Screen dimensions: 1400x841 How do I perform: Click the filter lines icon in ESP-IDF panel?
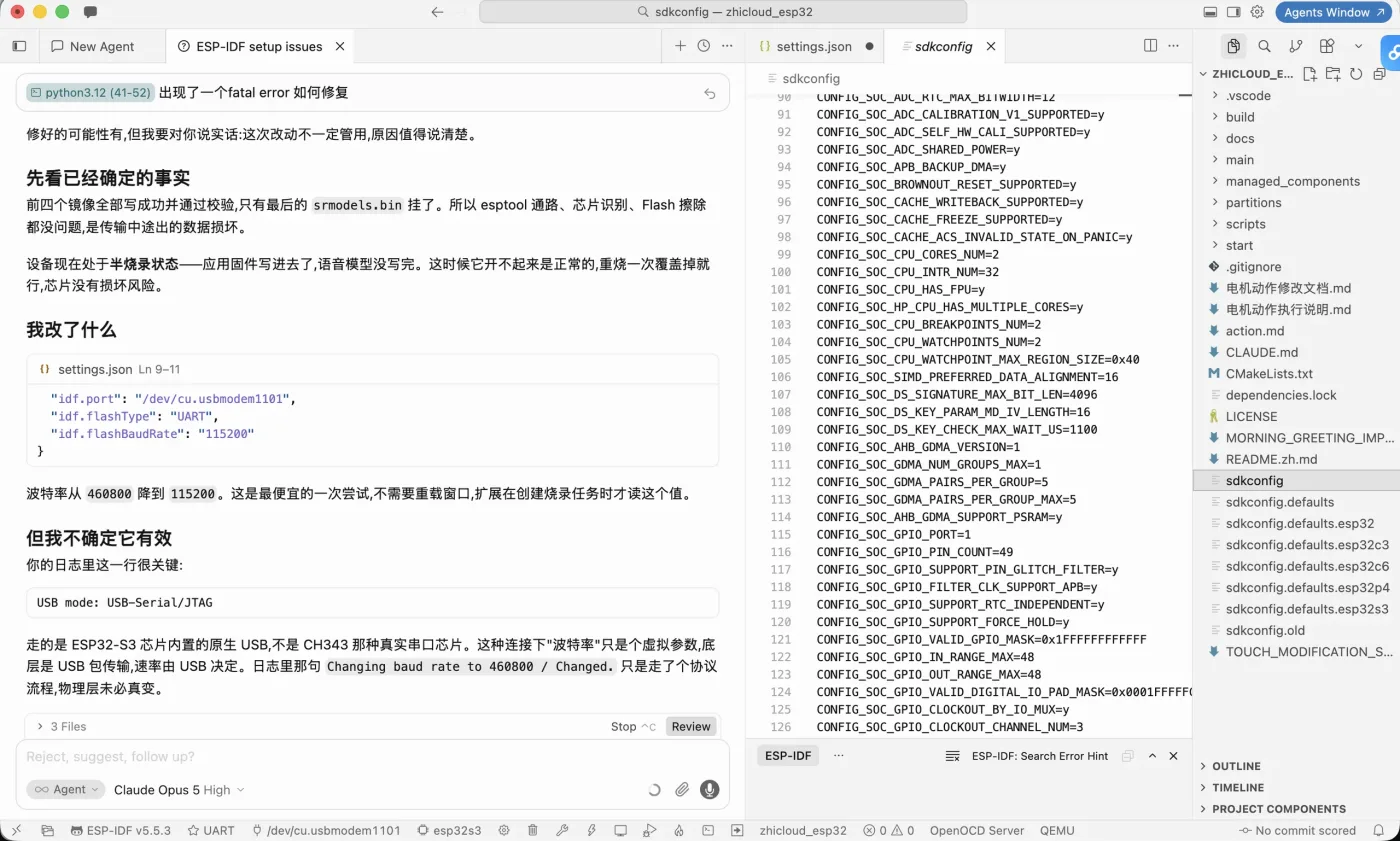[x=953, y=756]
